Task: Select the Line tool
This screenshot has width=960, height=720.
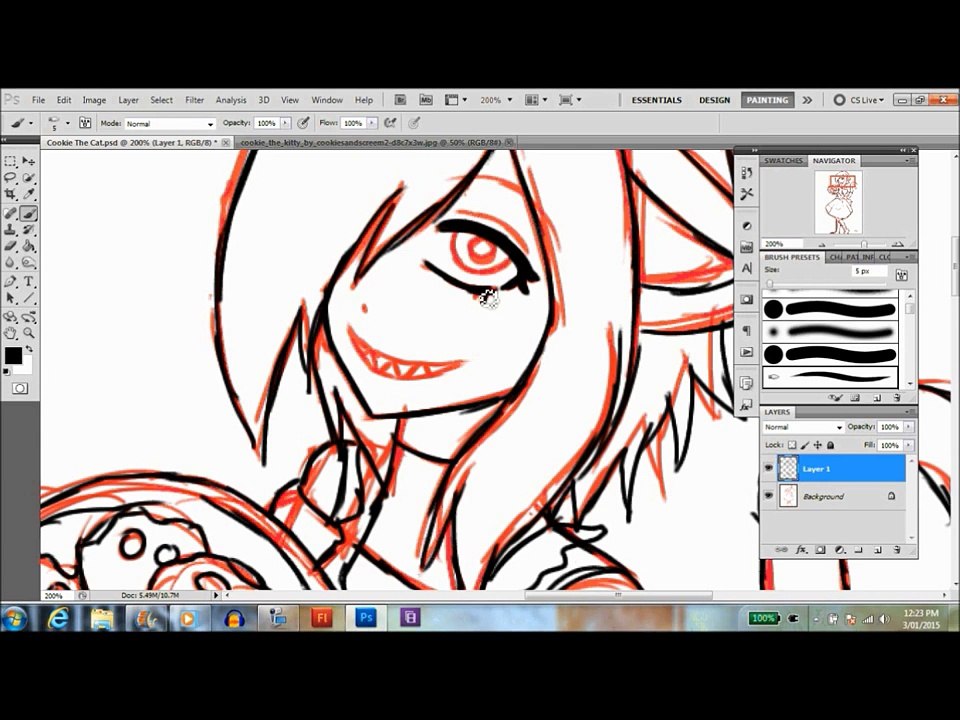Action: (29, 298)
